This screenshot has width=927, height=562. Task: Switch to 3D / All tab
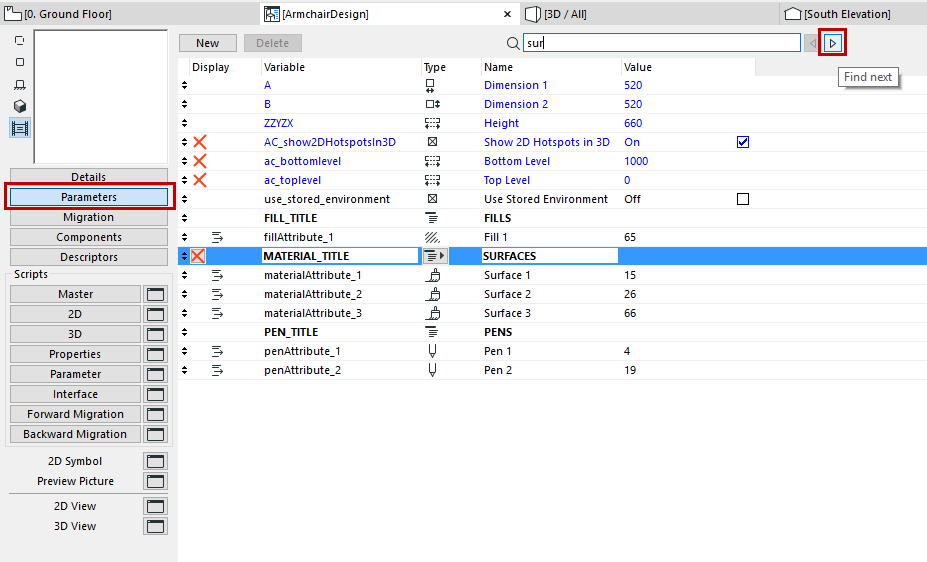(x=556, y=14)
